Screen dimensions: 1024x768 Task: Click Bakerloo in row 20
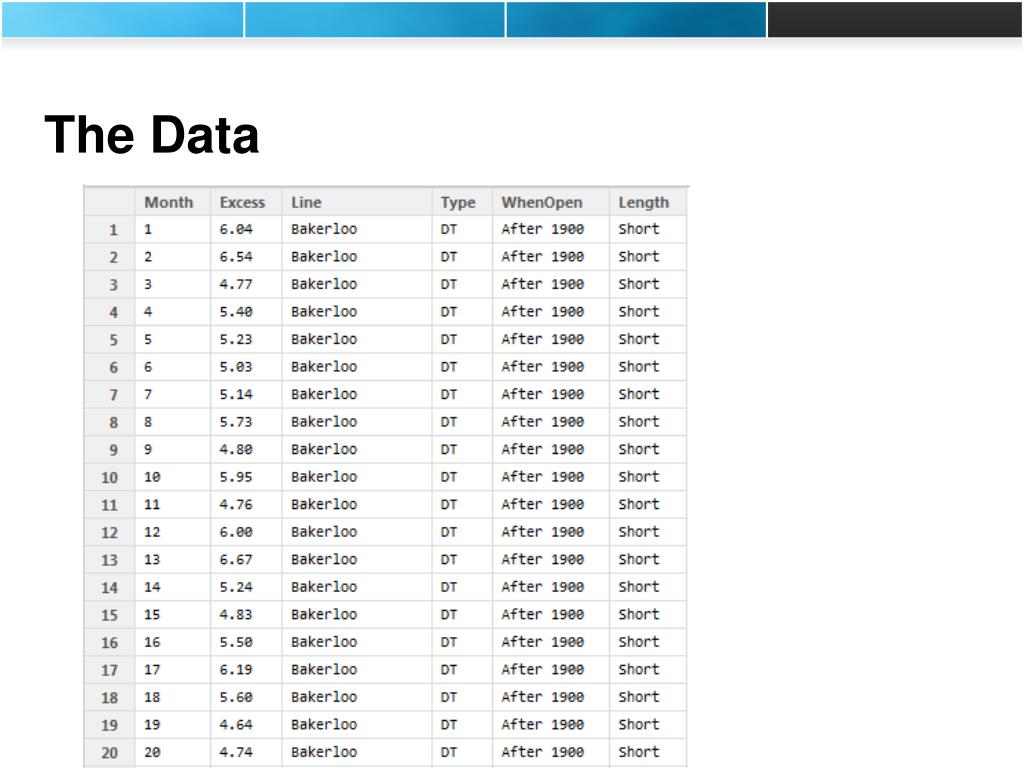(324, 752)
